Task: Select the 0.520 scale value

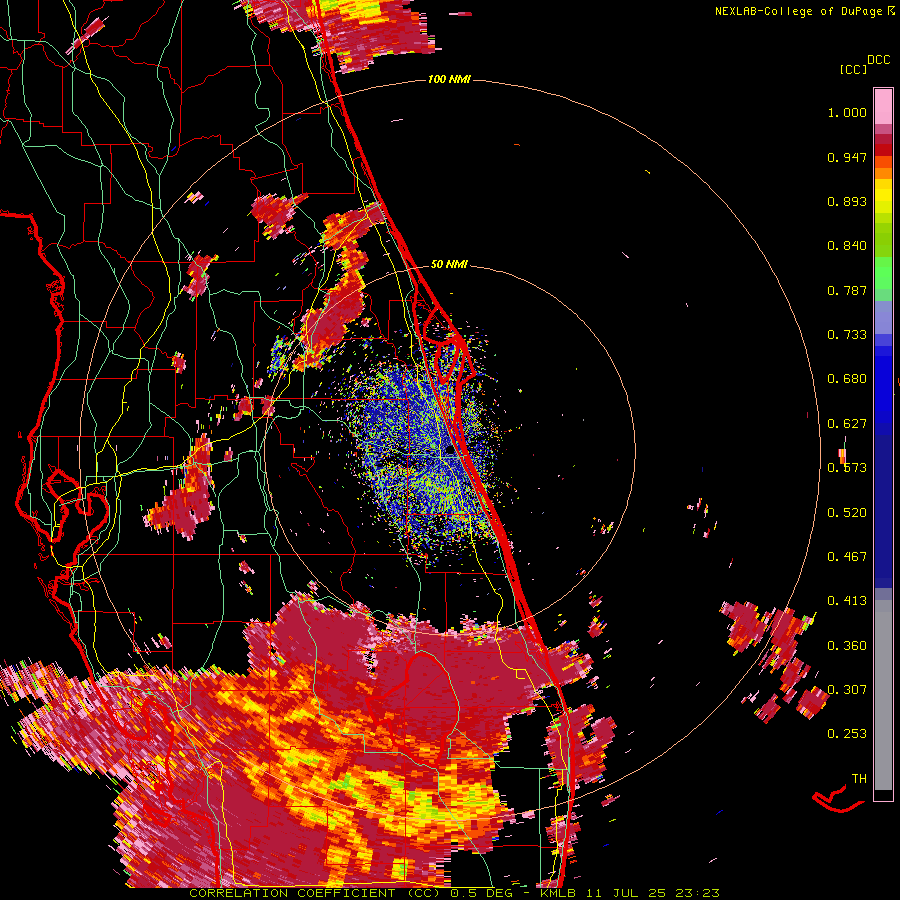Action: tap(847, 513)
